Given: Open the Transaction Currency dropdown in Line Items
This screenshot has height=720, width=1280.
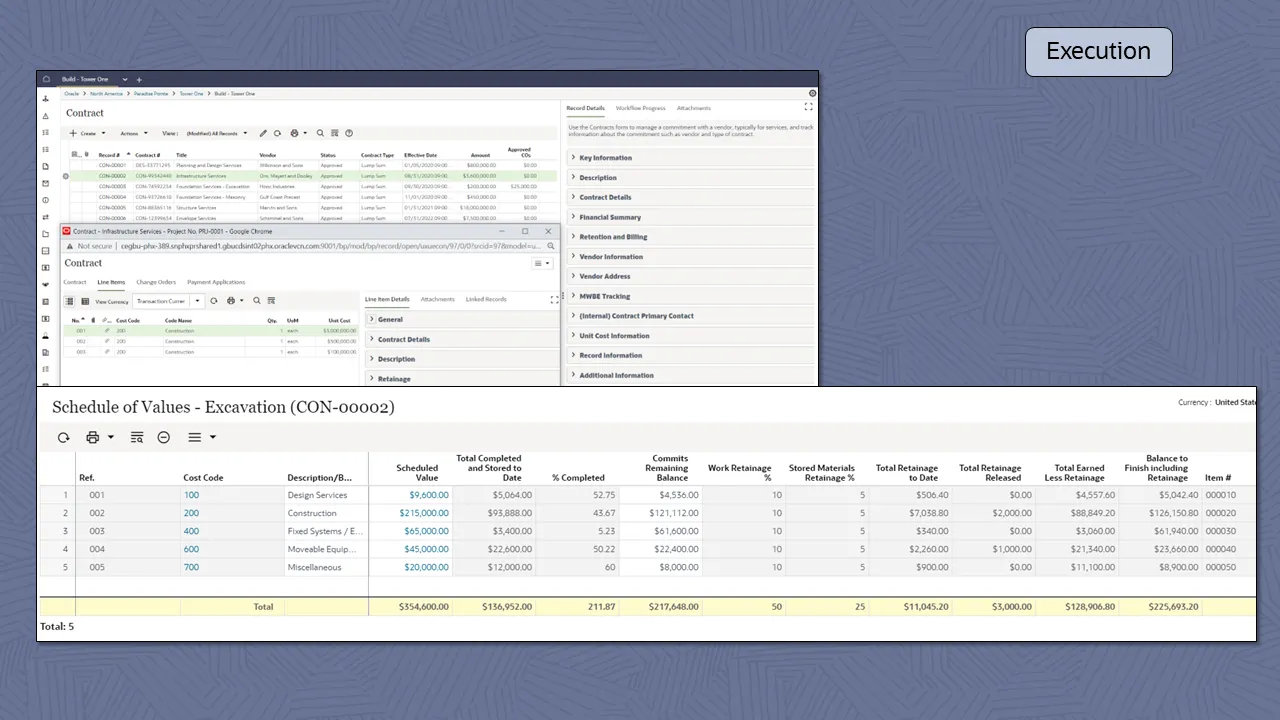Looking at the screenshot, I should (168, 301).
